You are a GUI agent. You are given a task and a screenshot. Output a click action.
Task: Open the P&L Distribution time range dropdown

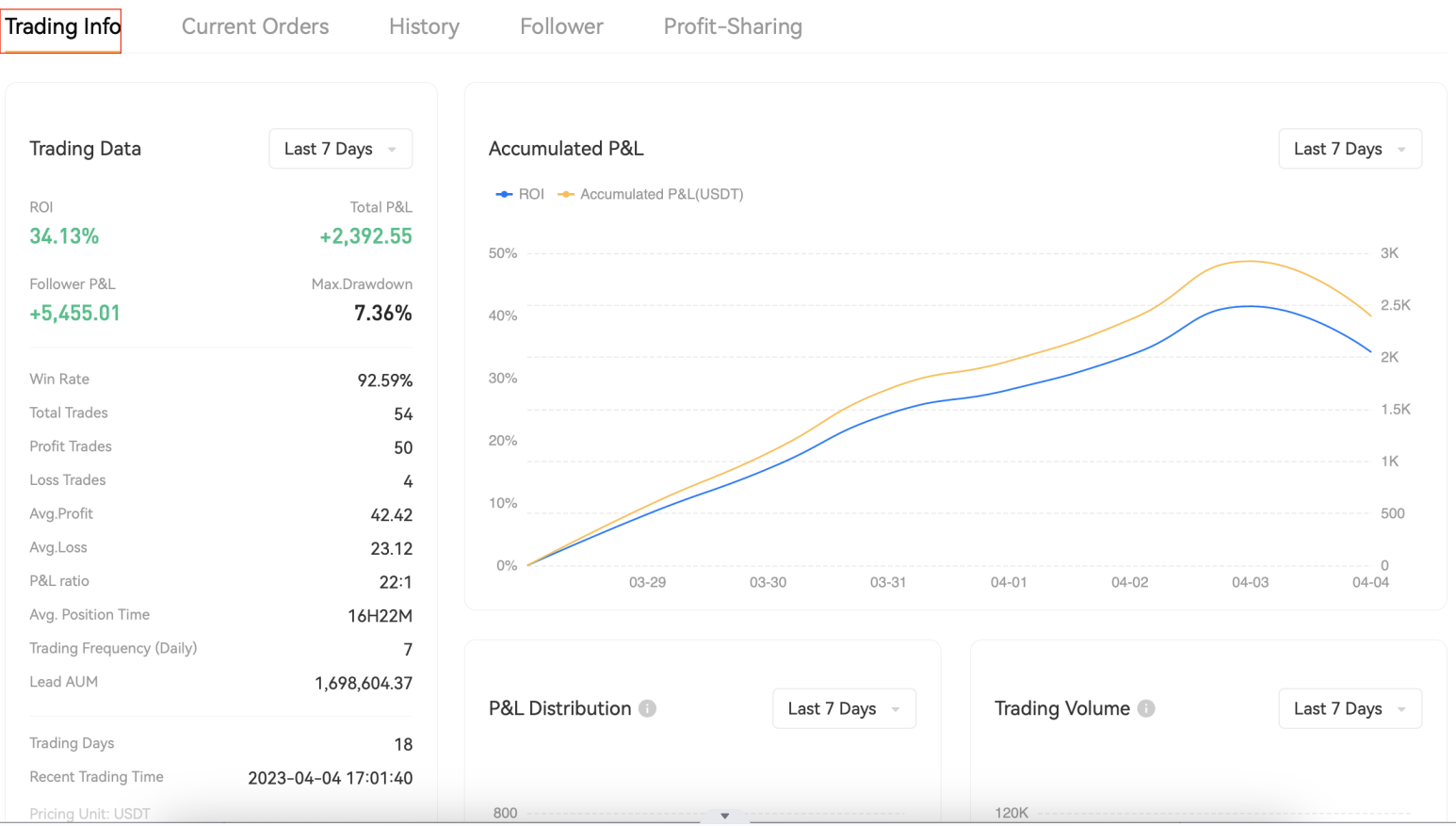click(x=843, y=708)
